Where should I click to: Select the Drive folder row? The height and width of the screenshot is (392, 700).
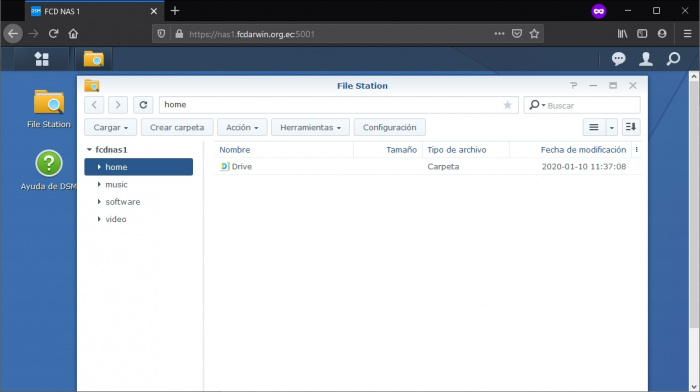[428, 167]
